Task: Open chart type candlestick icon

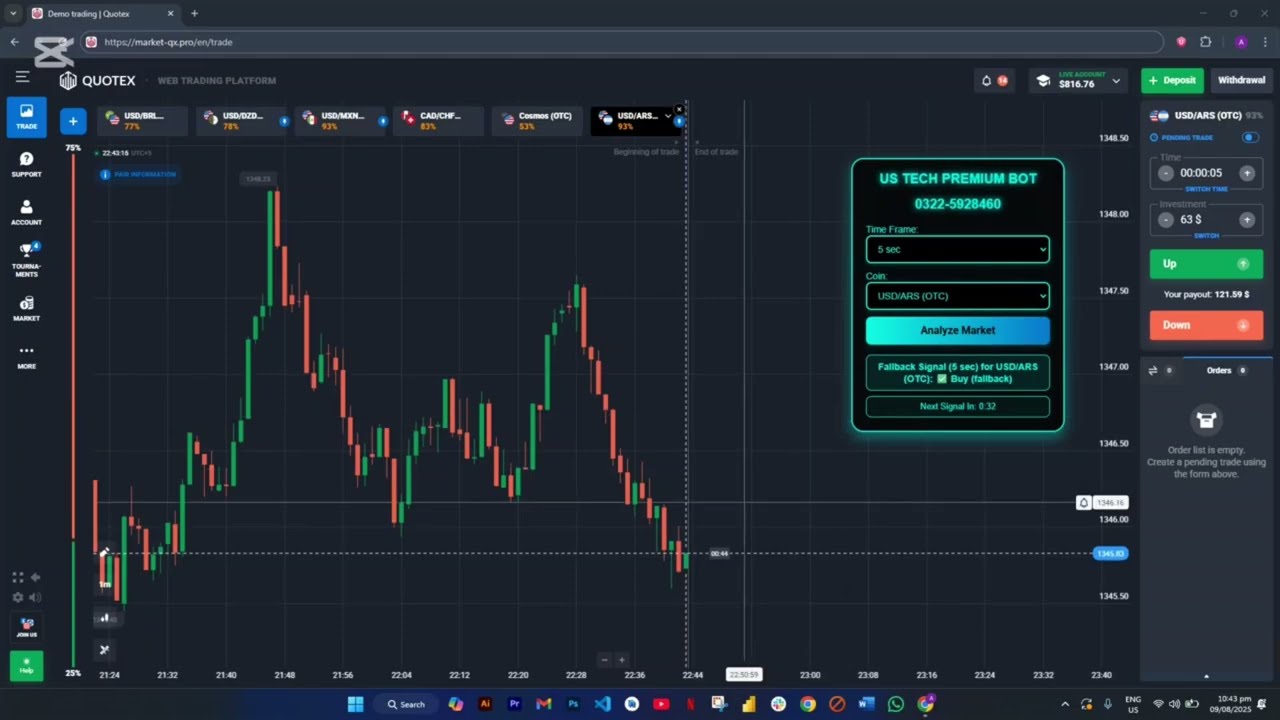Action: 104,617
